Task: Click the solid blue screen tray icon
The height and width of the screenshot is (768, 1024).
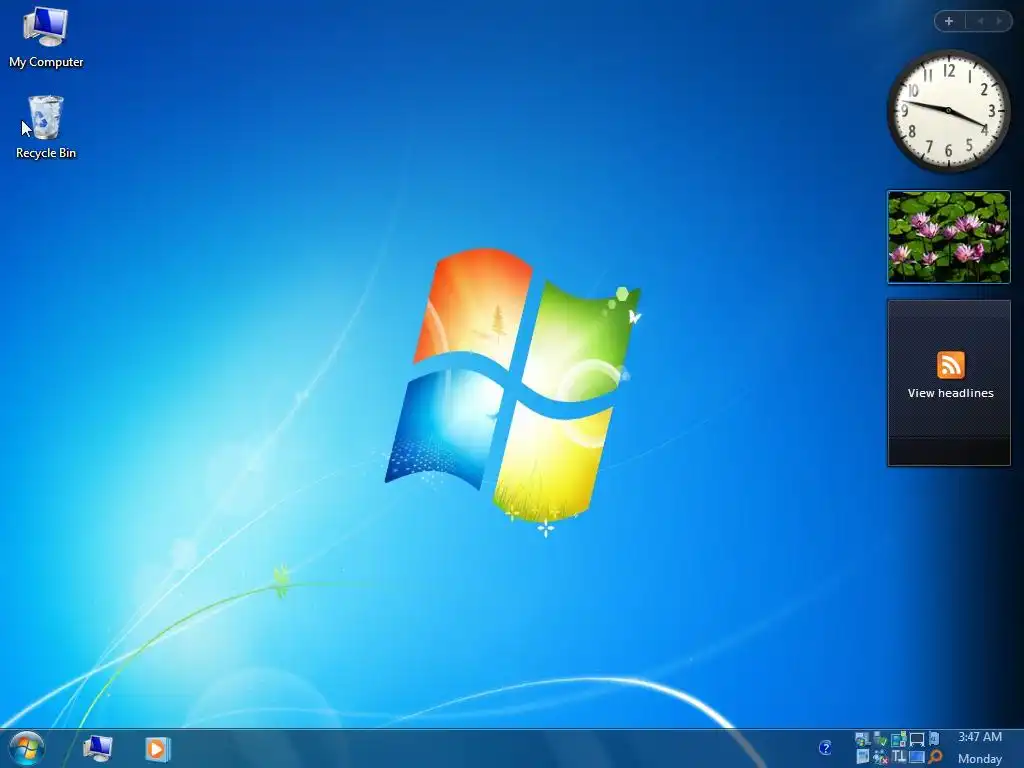Action: tap(917, 757)
